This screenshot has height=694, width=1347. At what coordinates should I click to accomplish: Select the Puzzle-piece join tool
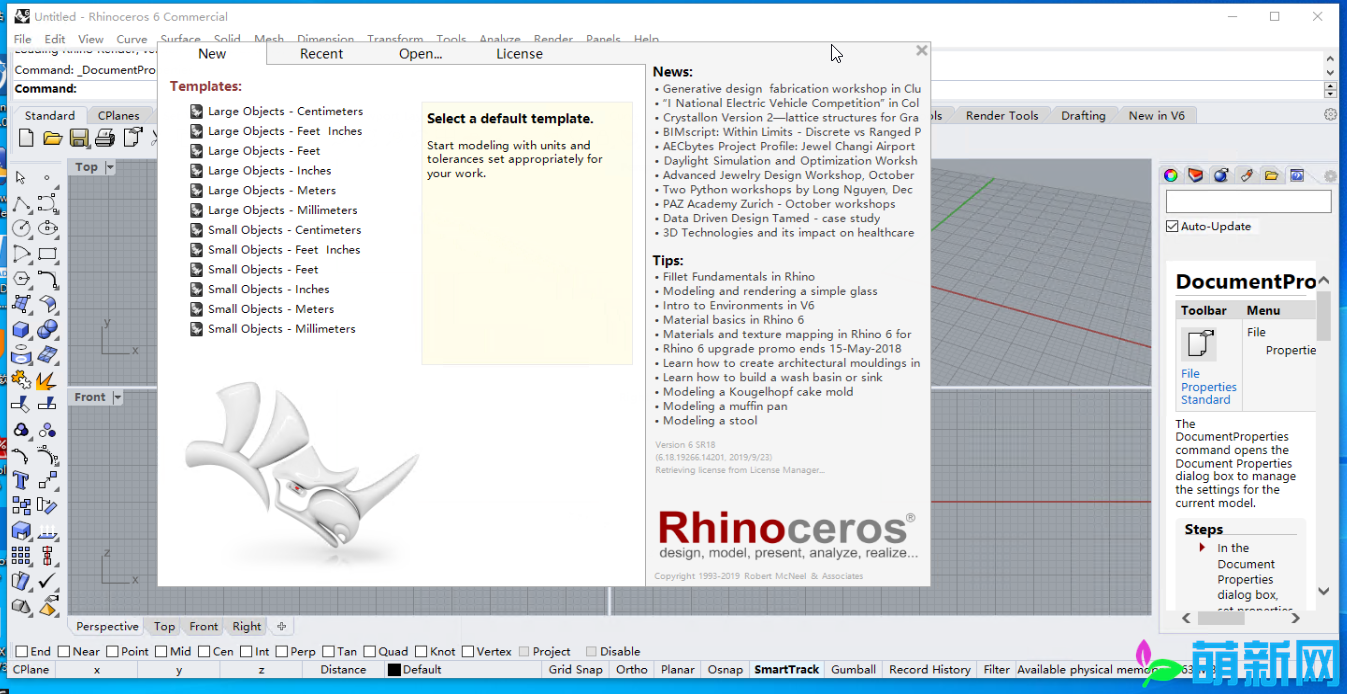21,380
